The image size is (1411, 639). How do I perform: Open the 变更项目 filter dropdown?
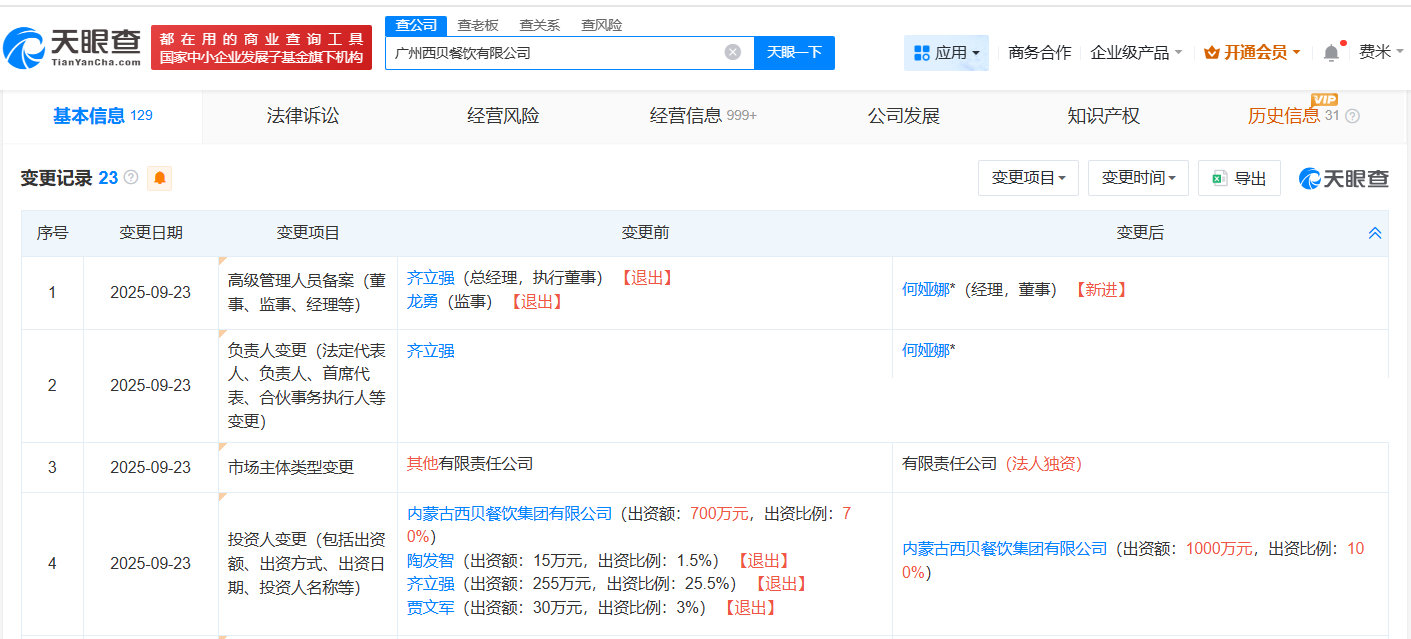point(1028,177)
